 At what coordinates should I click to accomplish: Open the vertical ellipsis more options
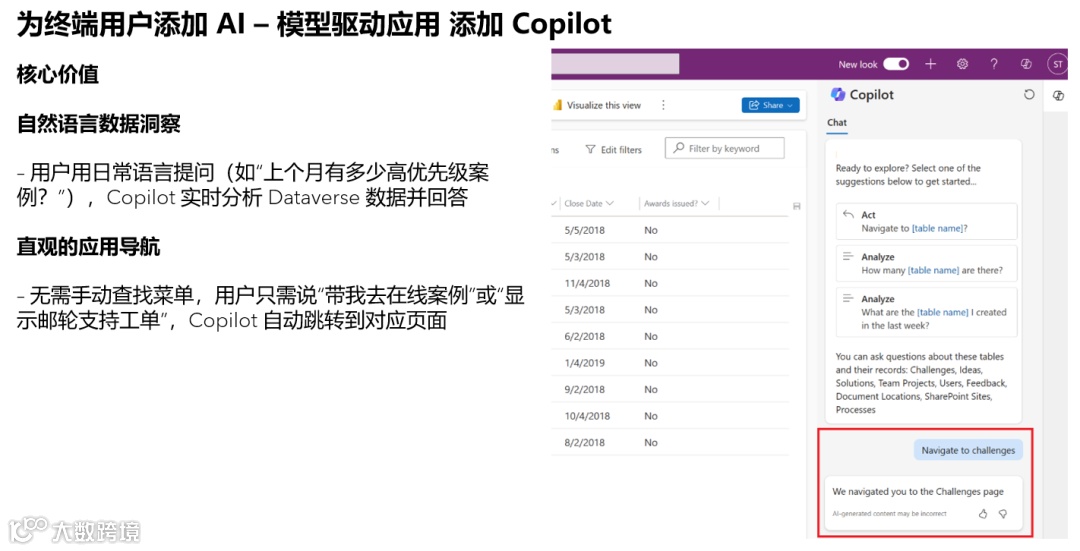click(x=663, y=105)
